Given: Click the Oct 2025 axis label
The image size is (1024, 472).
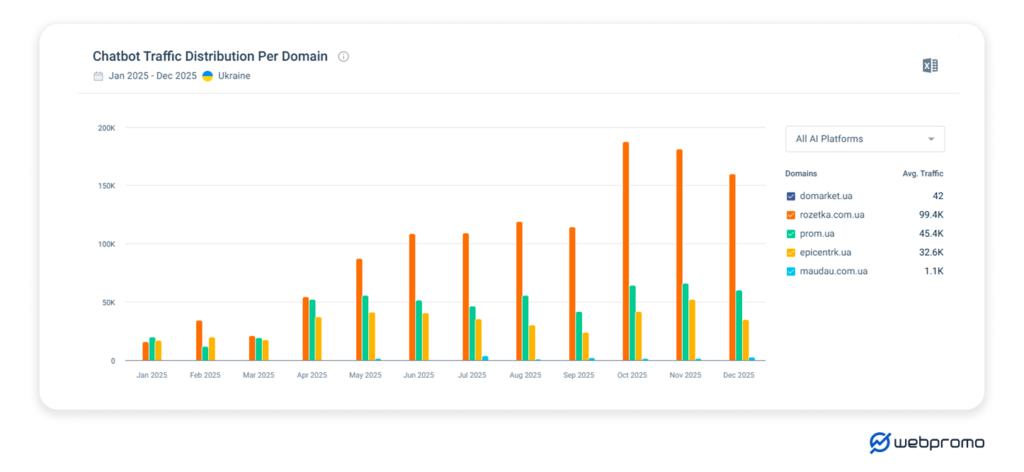Looking at the screenshot, I should coord(632,375).
